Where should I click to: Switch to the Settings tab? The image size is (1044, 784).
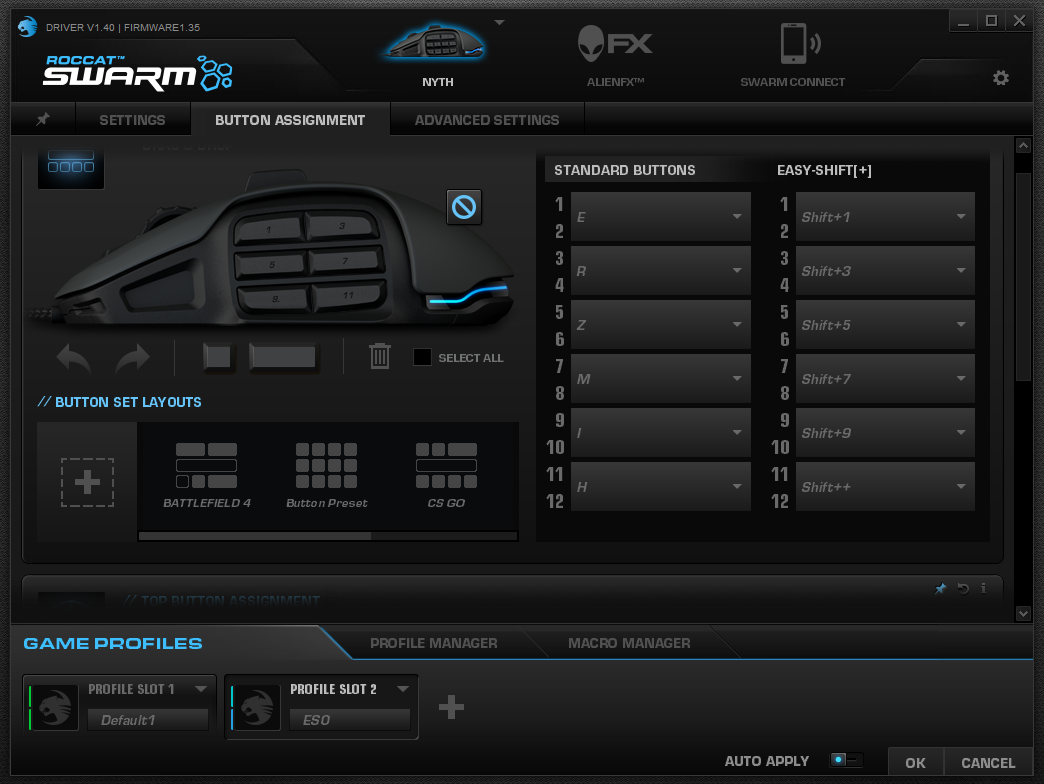(132, 120)
